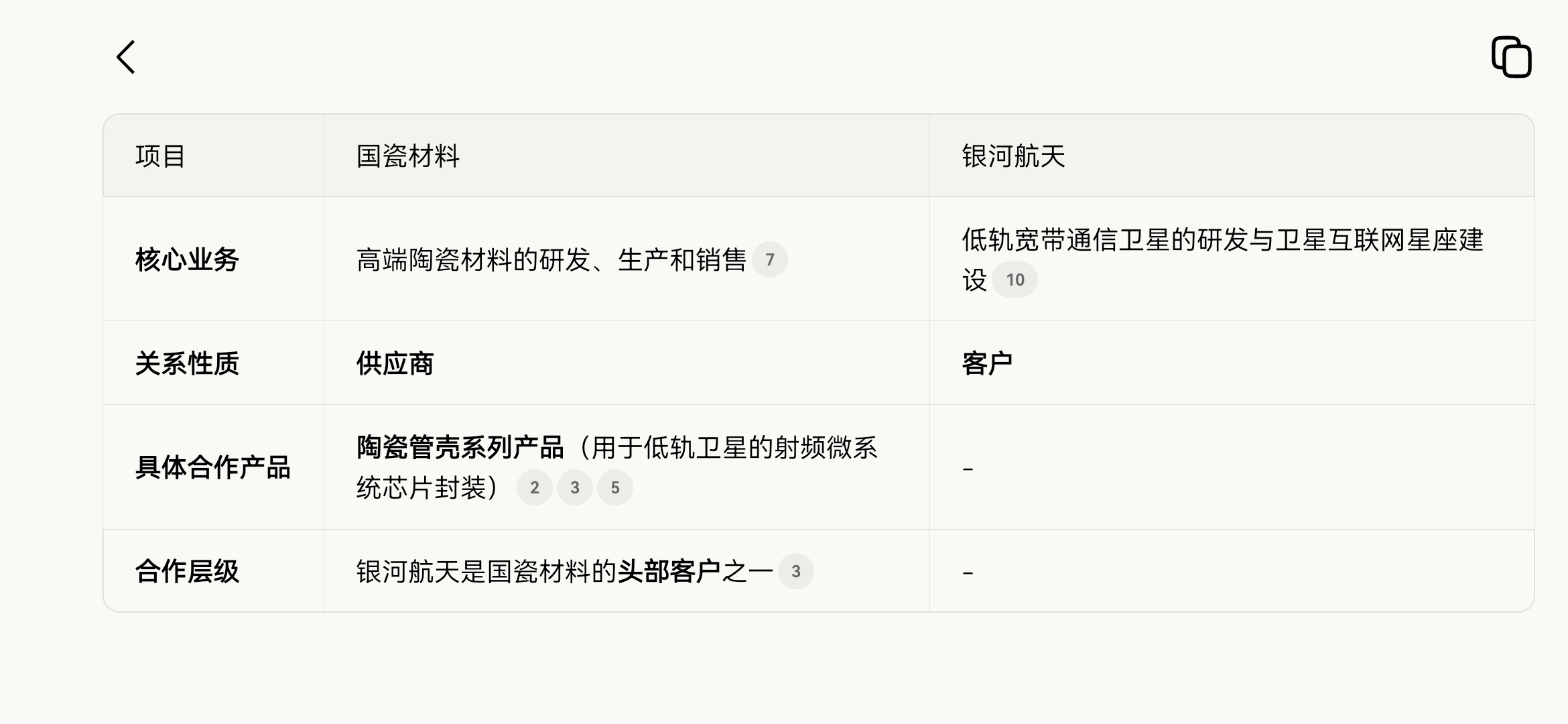Select the 项目 header cell

(160, 156)
